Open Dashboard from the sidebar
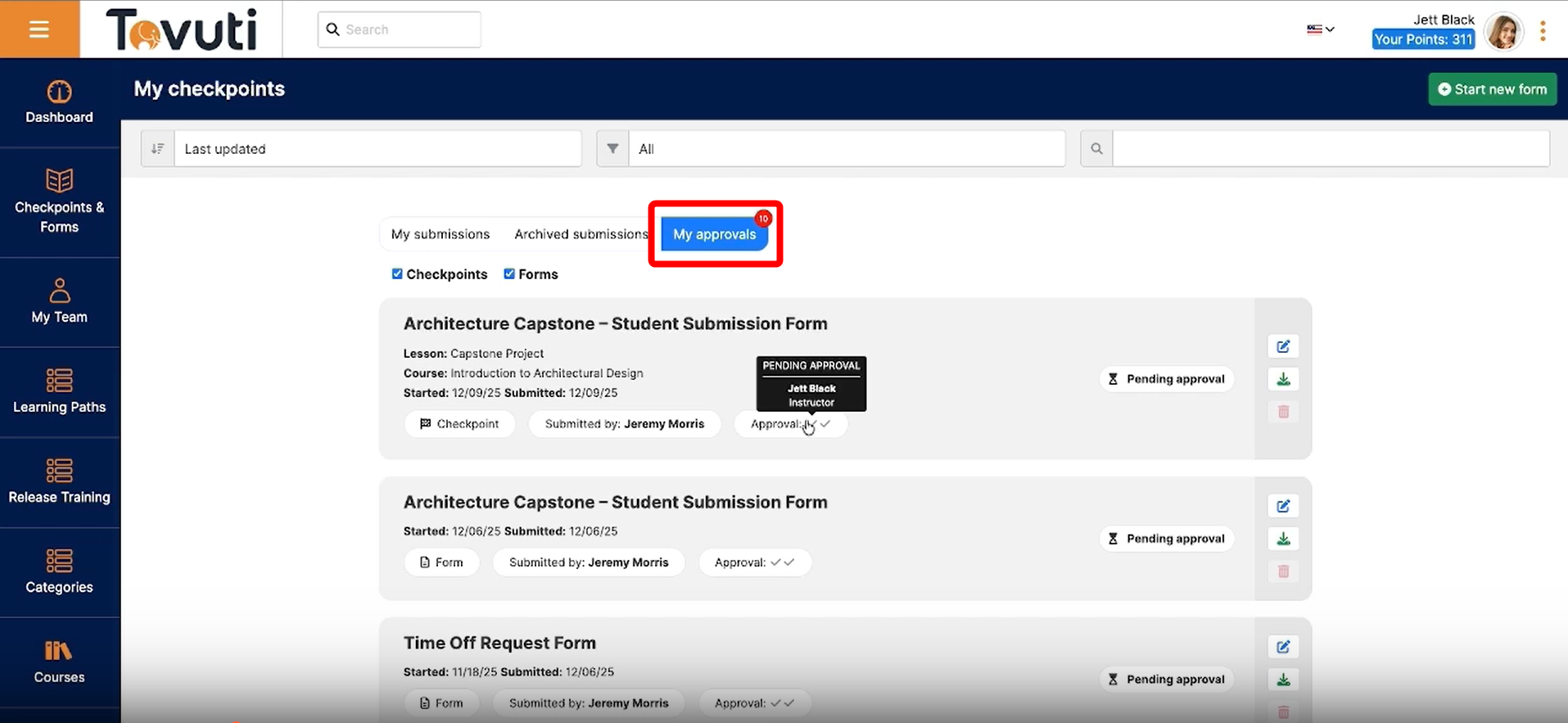 point(59,102)
